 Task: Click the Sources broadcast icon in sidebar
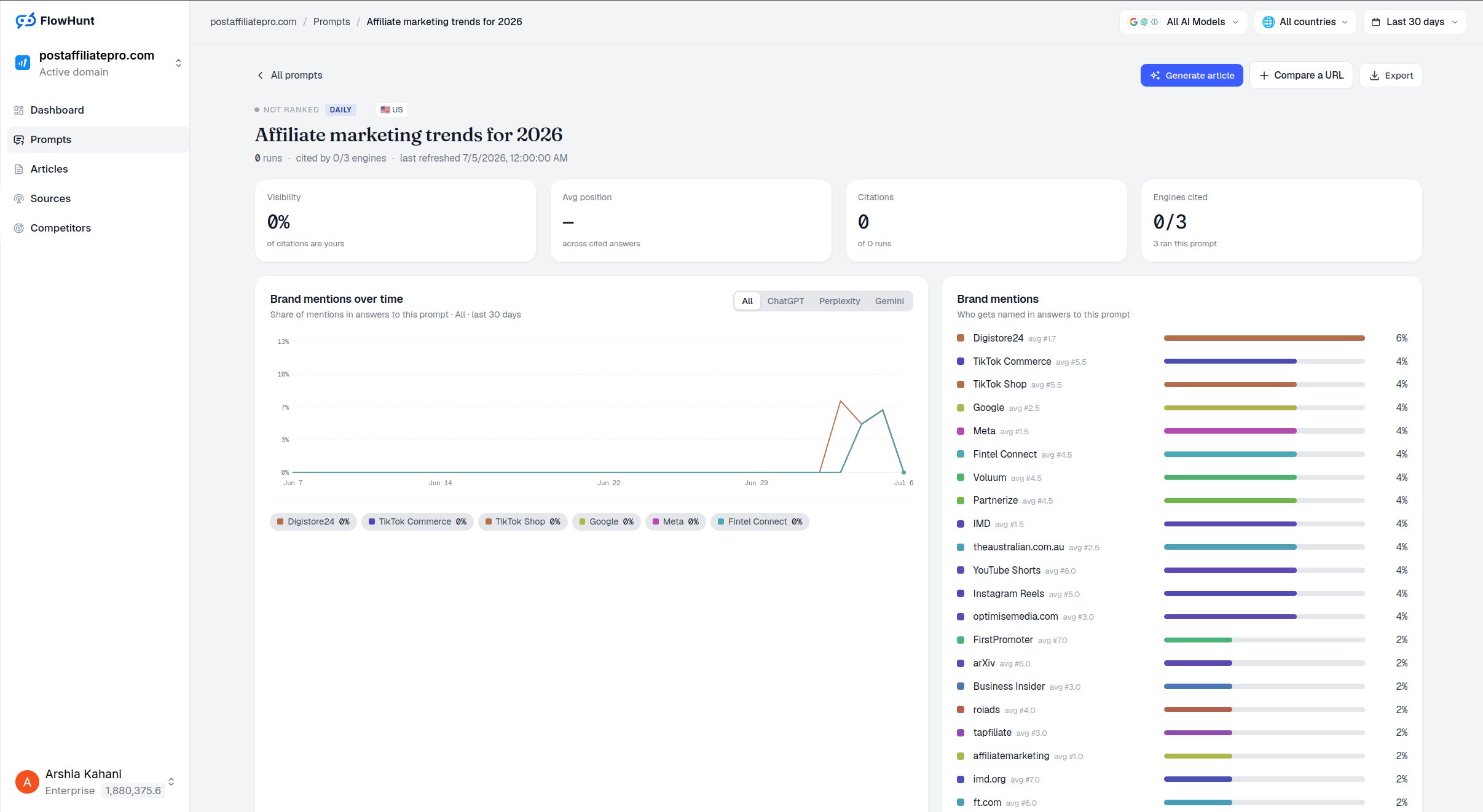(19, 198)
